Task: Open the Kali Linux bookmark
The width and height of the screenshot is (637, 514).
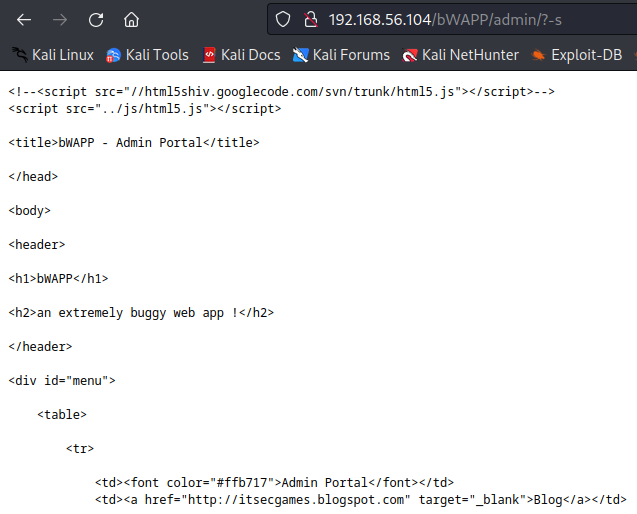Action: point(53,55)
